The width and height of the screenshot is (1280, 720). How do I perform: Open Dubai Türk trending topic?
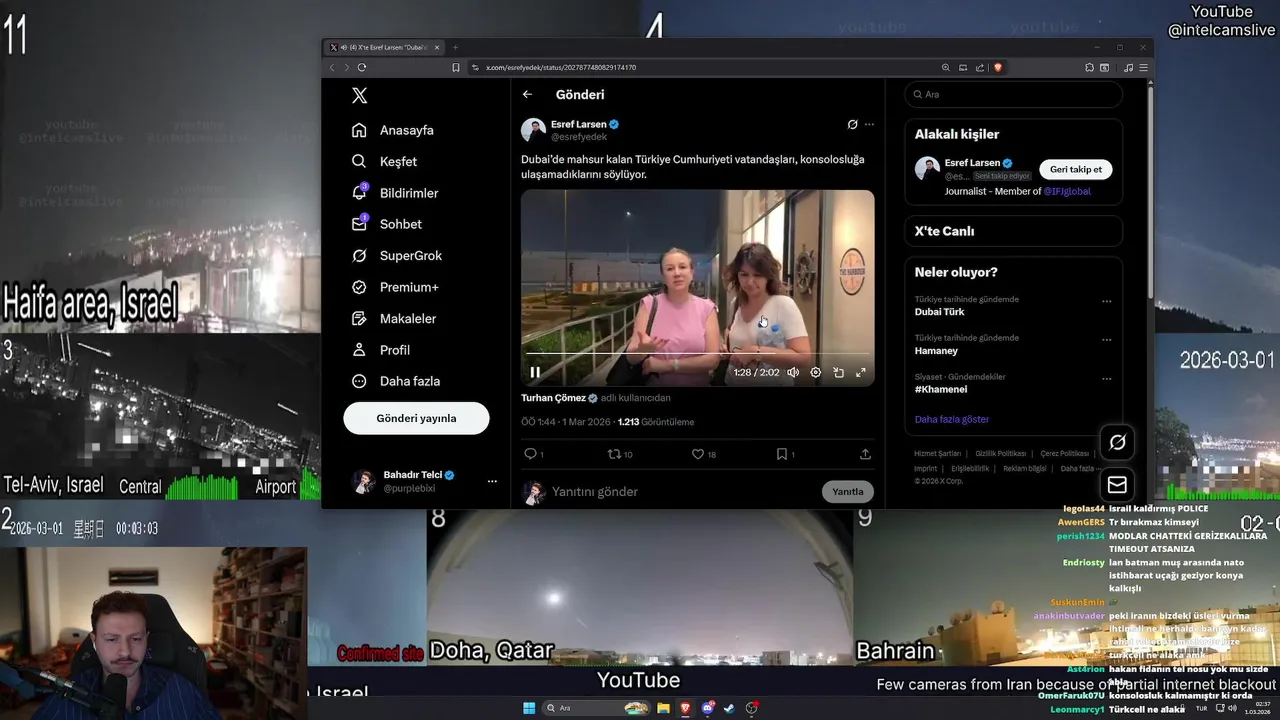click(x=940, y=312)
